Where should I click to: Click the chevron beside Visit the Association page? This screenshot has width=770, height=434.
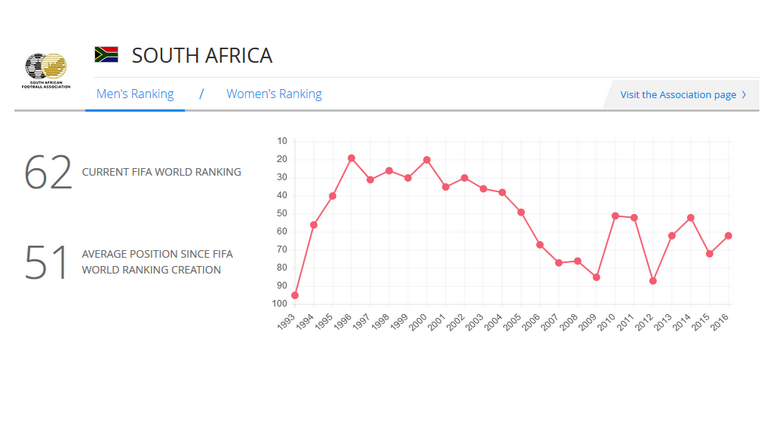click(x=744, y=95)
